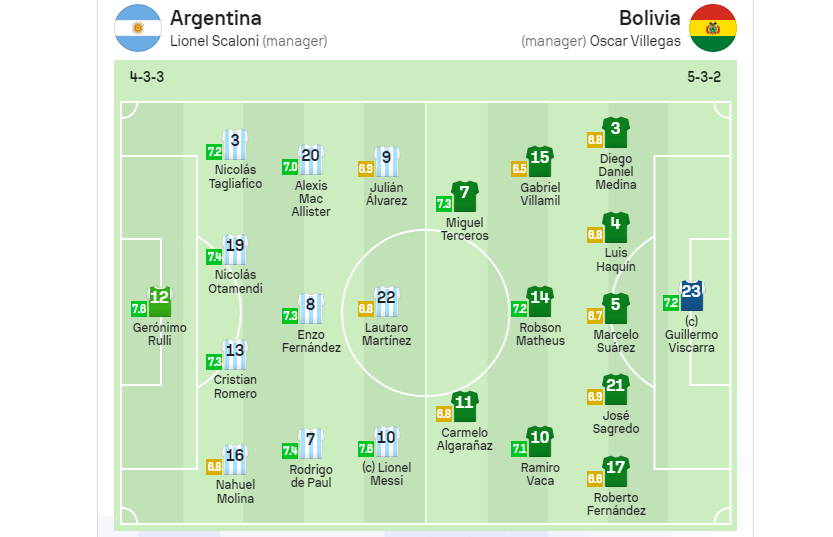Open Nicolás Otamendi's number 19 shirt

[x=235, y=250]
